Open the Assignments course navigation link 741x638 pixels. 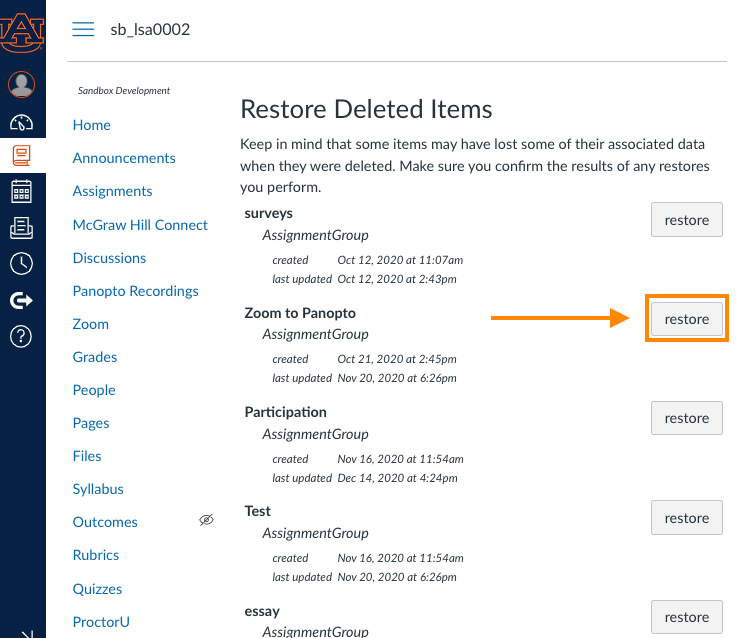click(x=112, y=191)
